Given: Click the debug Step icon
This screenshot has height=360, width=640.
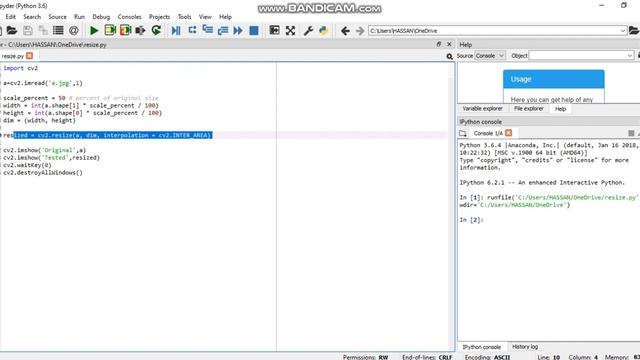Looking at the screenshot, I should (192, 31).
